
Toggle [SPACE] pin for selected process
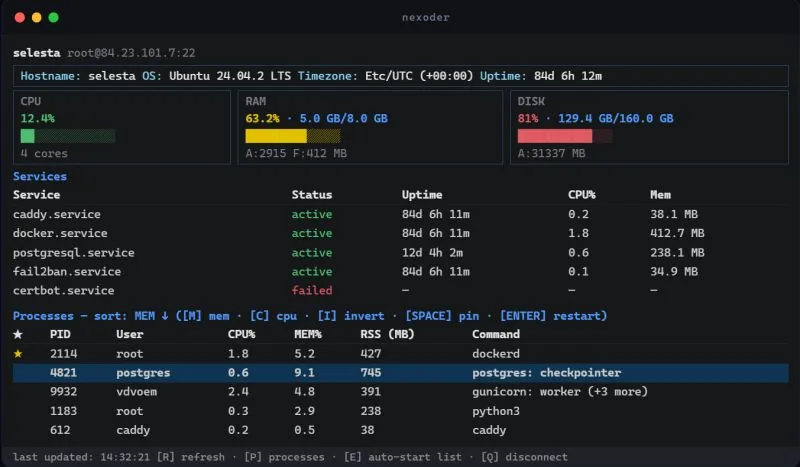click(x=442, y=316)
